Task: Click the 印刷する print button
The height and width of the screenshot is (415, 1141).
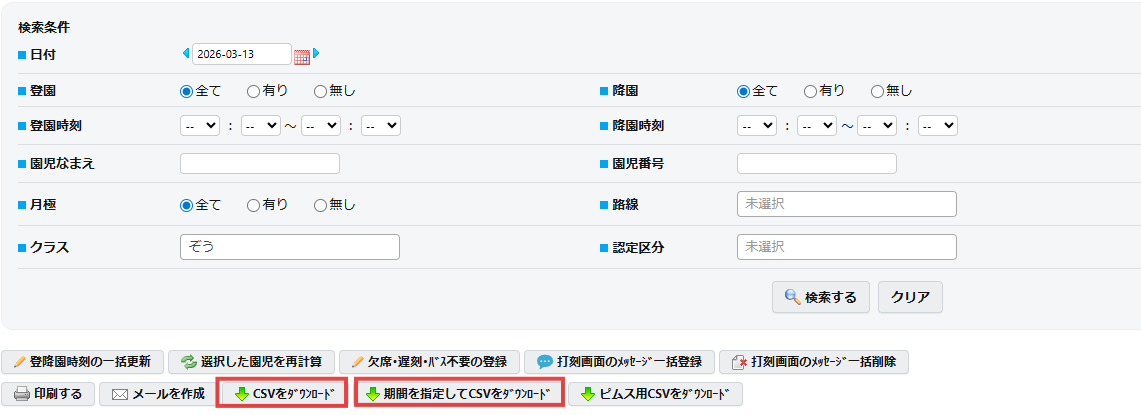Action: (48, 394)
